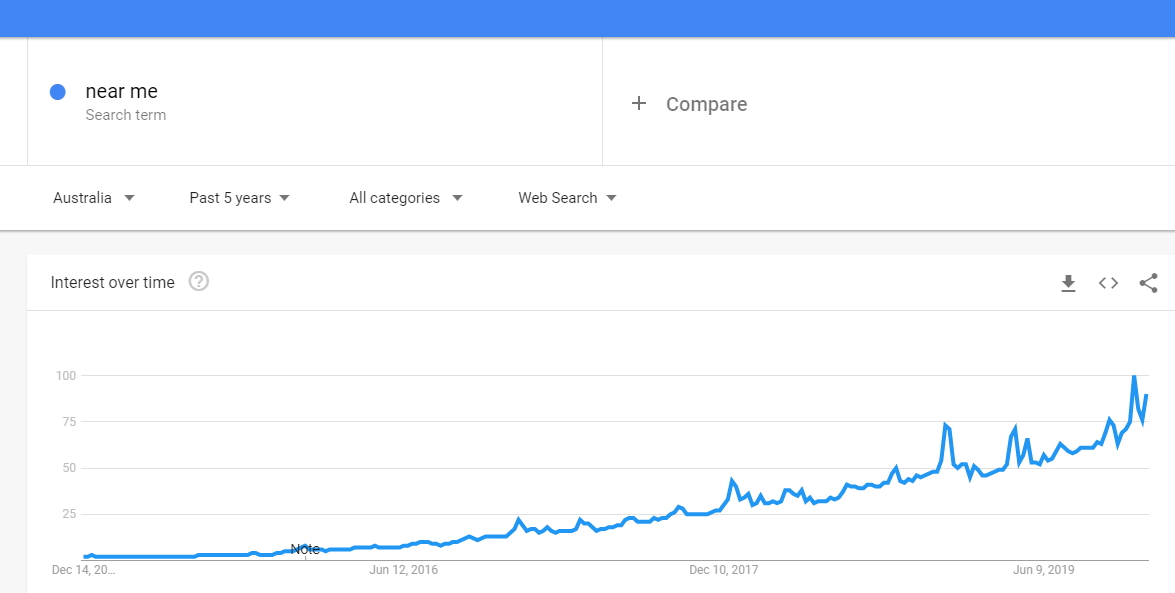Share the Interest over time chart
Viewport: 1175px width, 593px height.
point(1148,283)
